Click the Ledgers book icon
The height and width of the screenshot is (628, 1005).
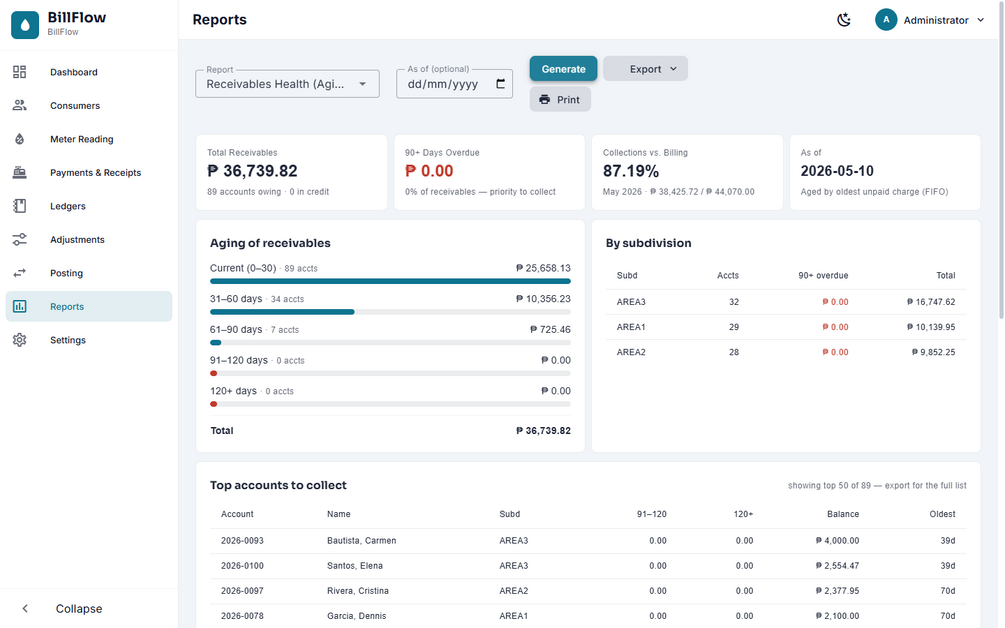pos(20,206)
